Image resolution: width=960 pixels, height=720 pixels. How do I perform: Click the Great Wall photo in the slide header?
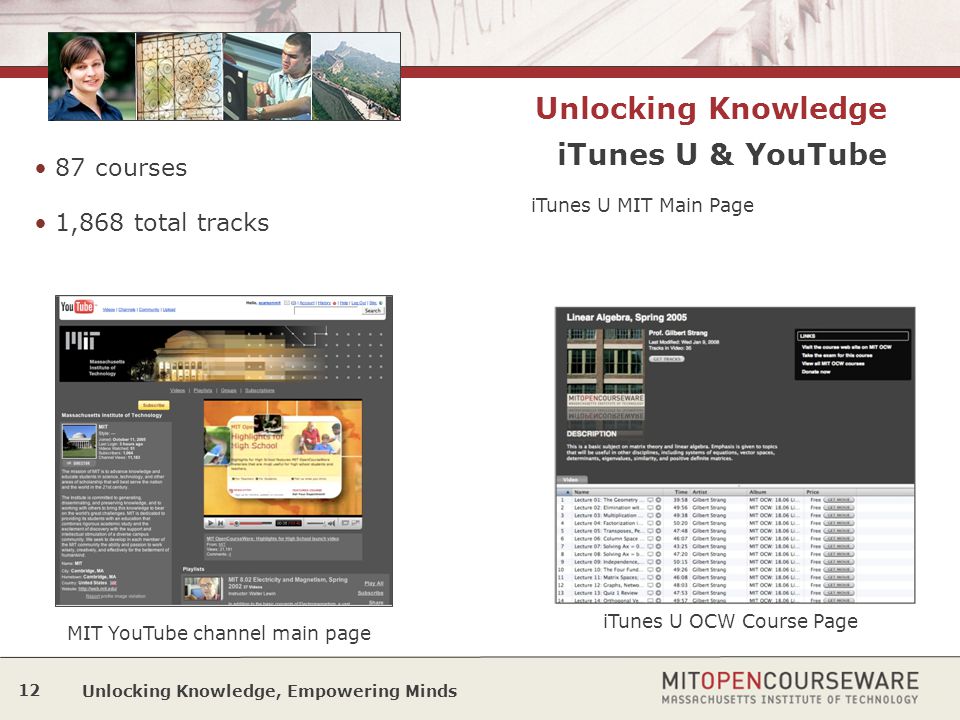(356, 77)
